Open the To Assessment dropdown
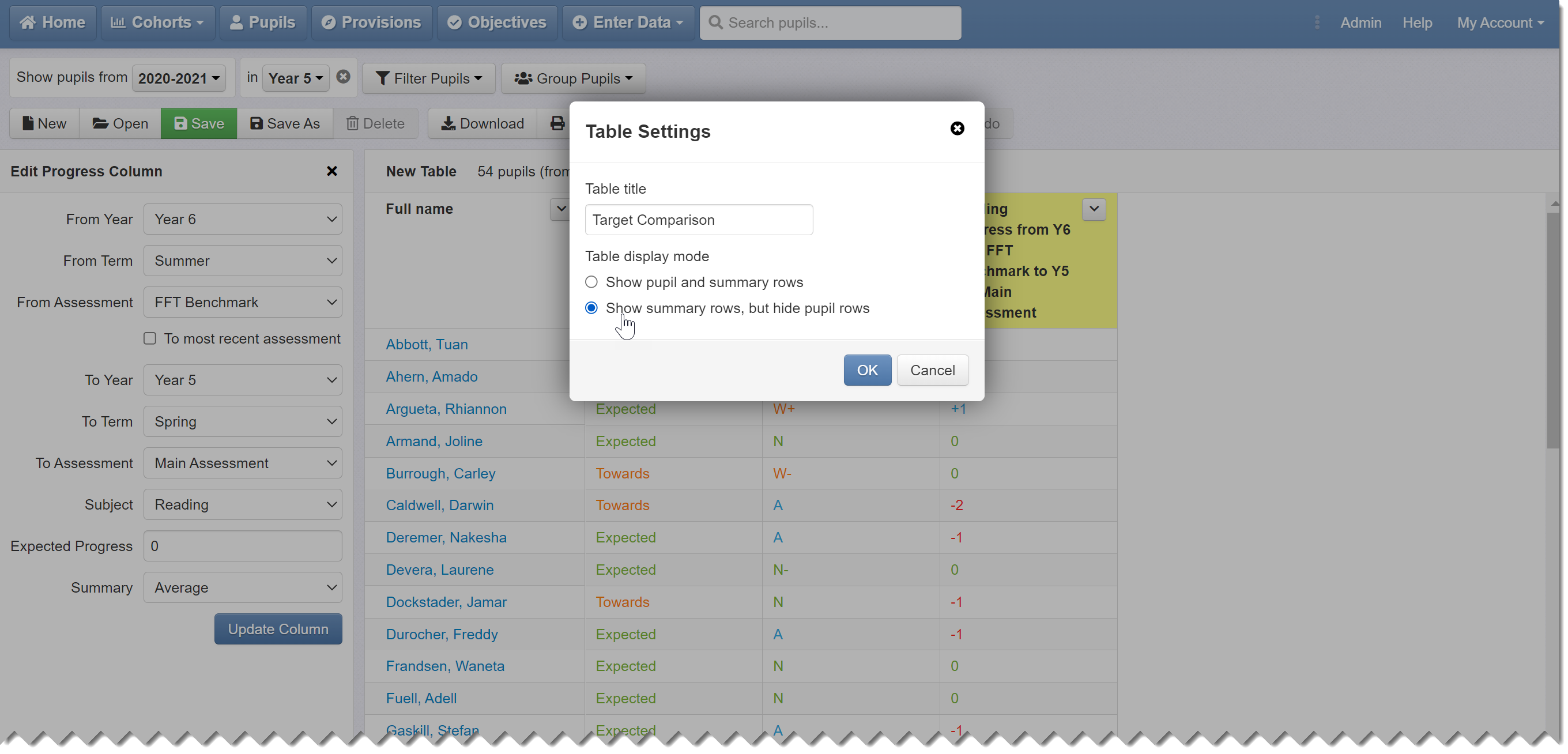Screen dimensions: 1568x754 243,462
